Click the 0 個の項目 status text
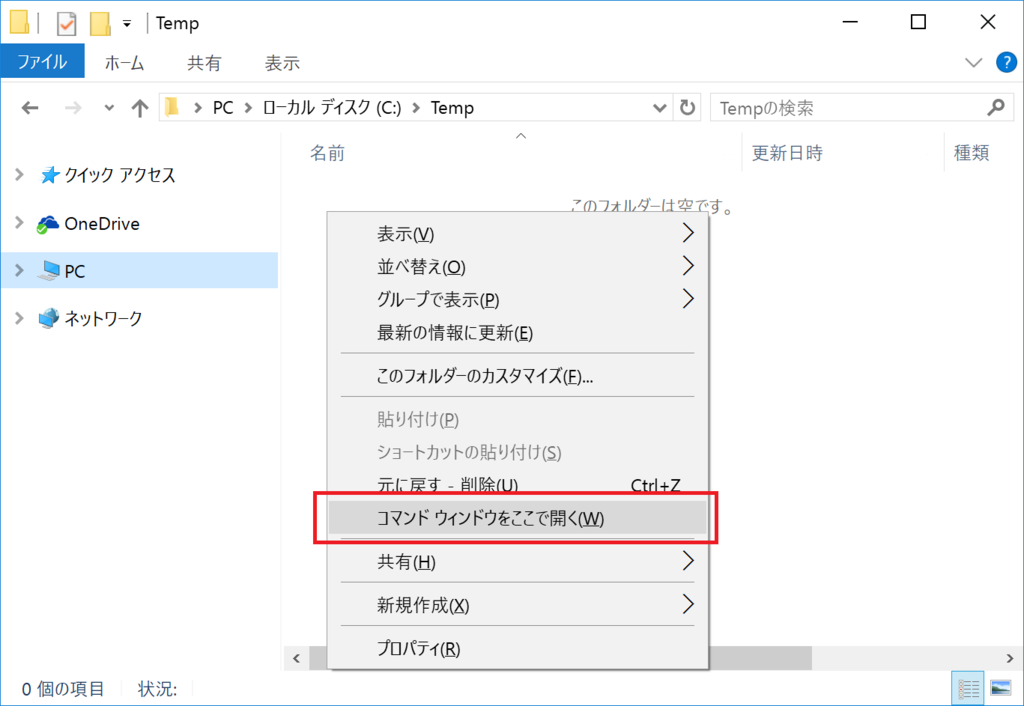This screenshot has width=1024, height=706. point(63,689)
